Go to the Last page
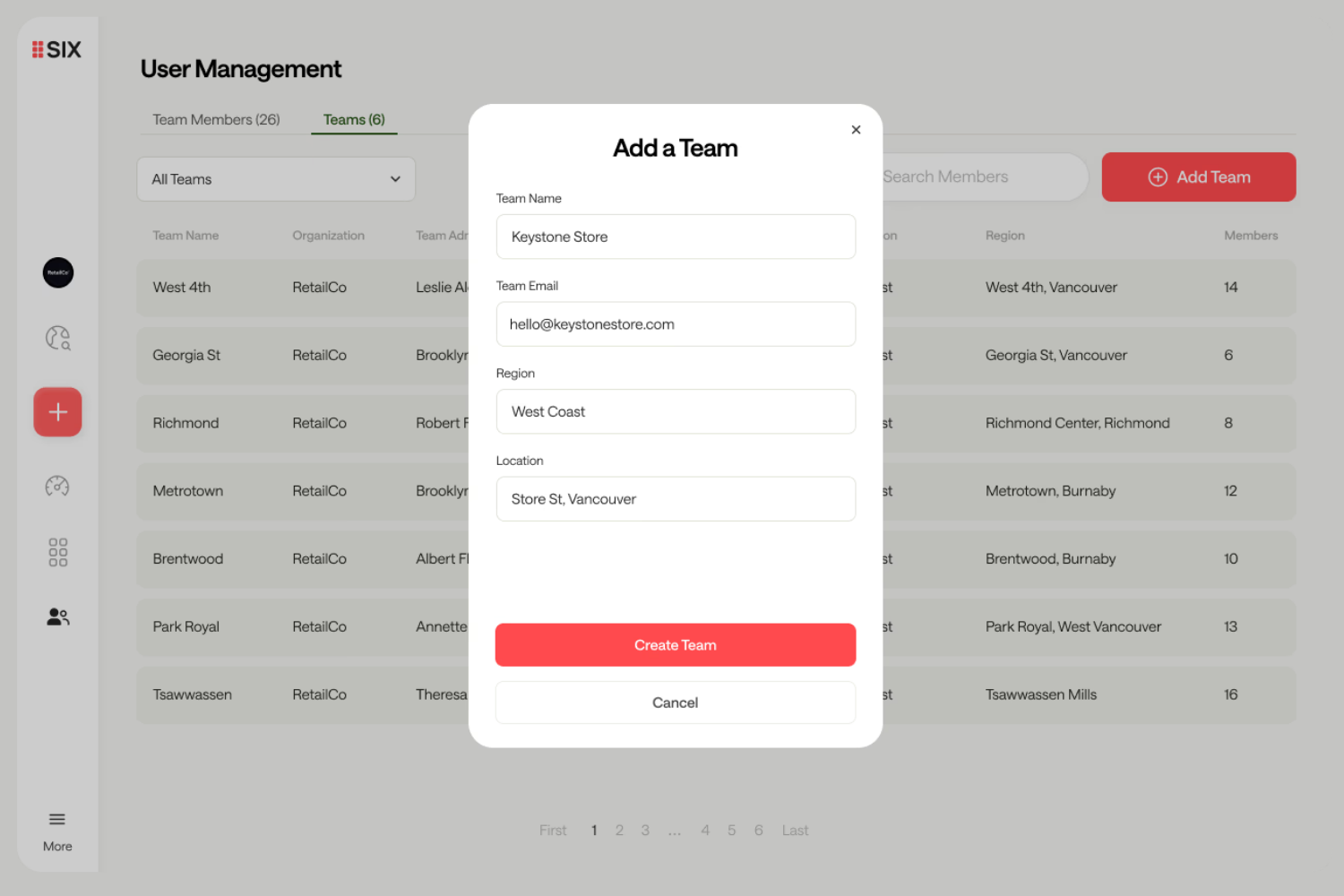 [x=795, y=831]
